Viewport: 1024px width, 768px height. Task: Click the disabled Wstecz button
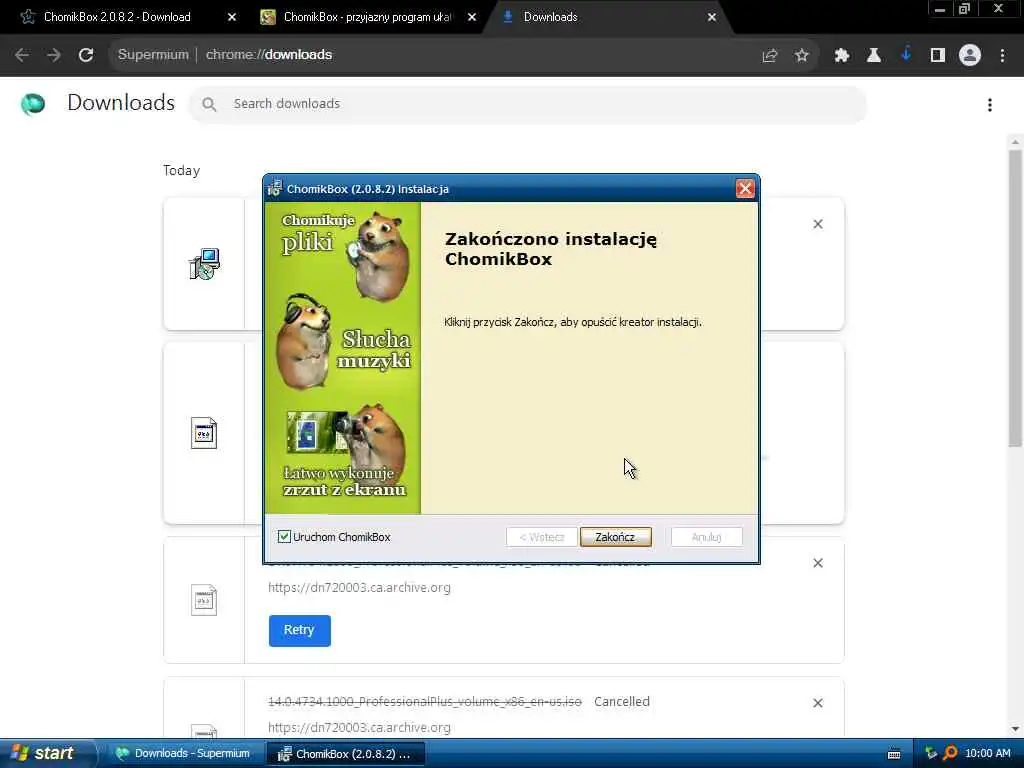[x=541, y=537]
